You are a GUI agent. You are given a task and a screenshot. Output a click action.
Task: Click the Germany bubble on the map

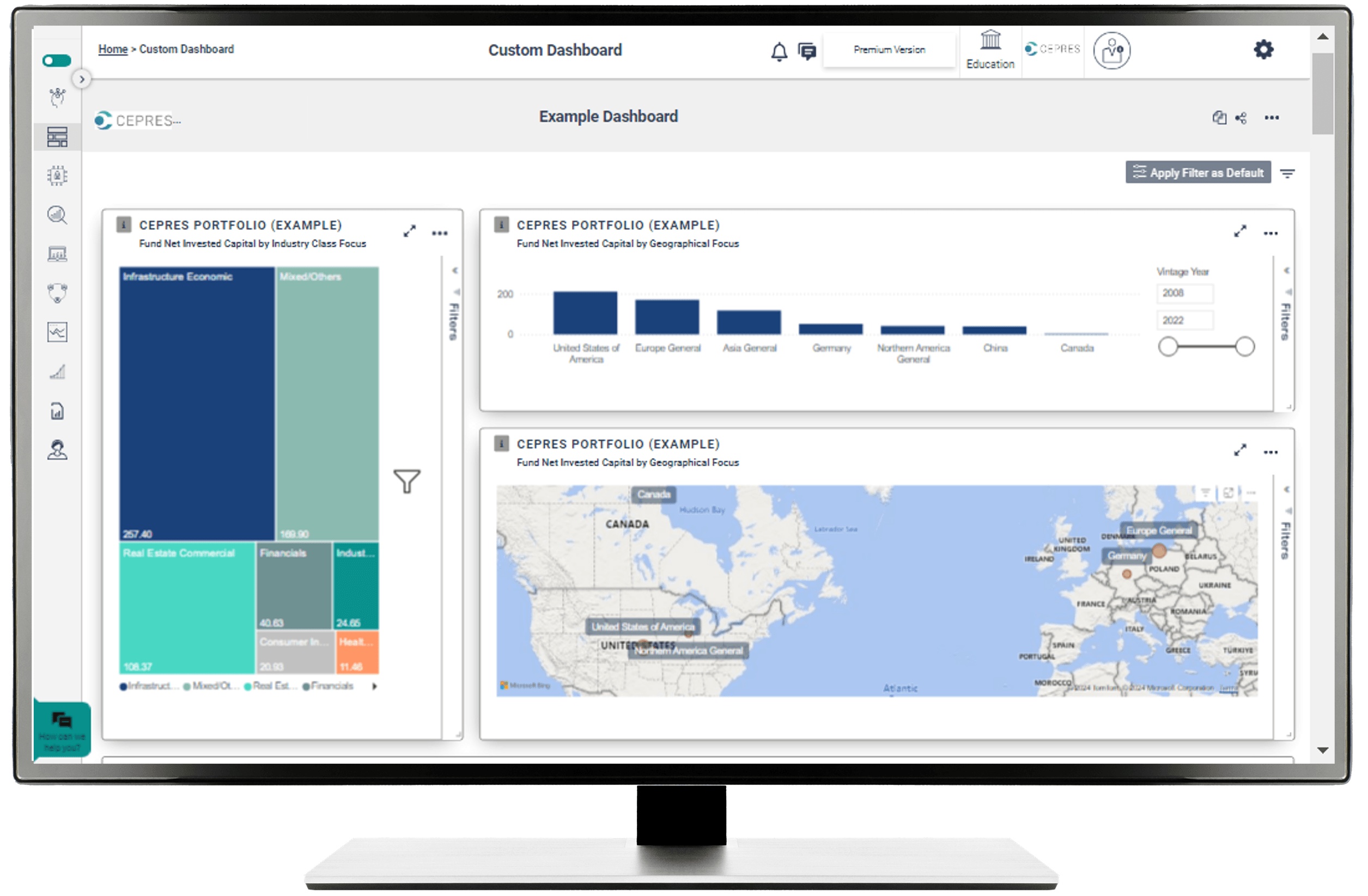(x=1128, y=575)
